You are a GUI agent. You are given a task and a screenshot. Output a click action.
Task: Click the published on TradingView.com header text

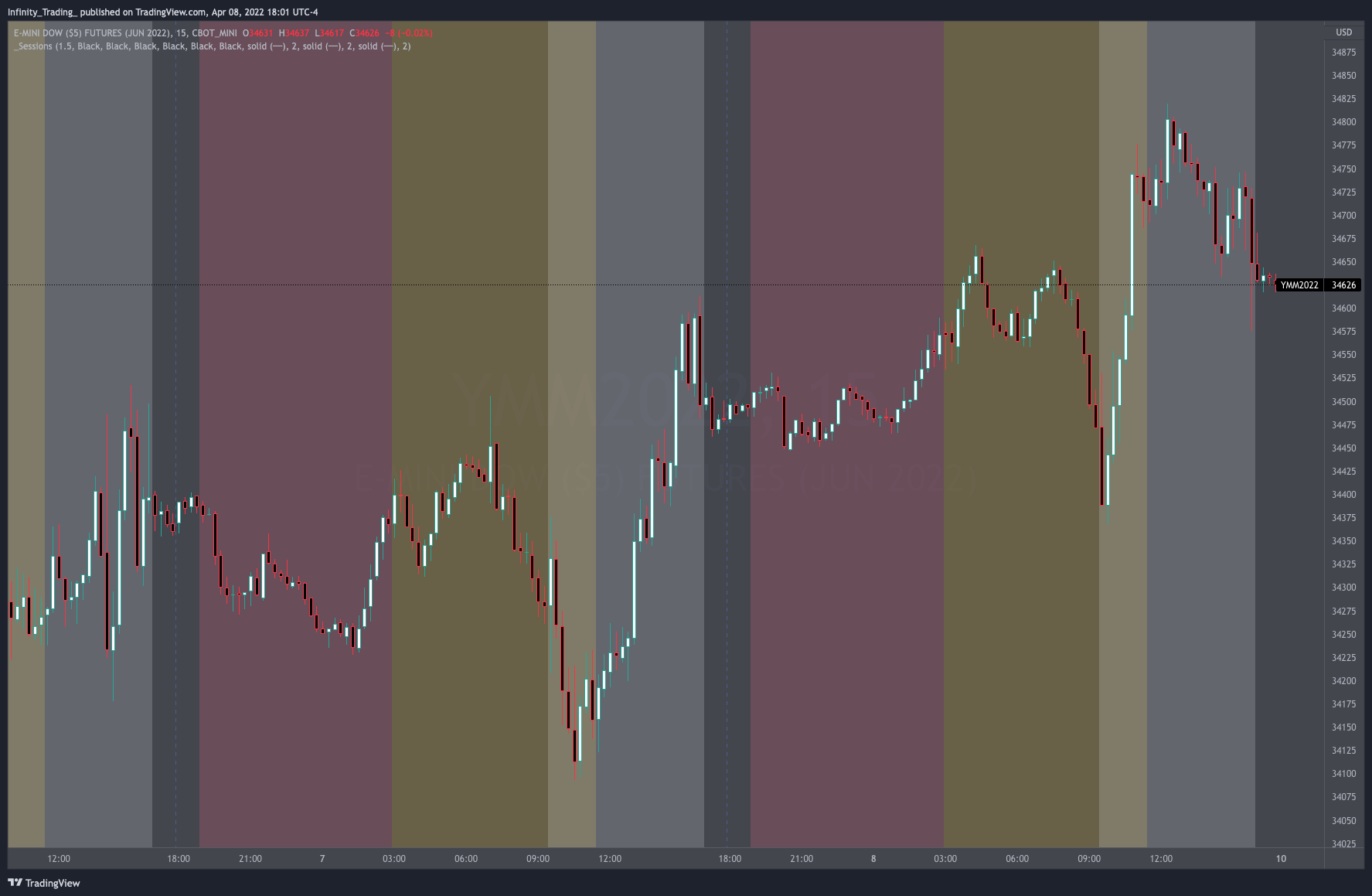pyautogui.click(x=143, y=12)
